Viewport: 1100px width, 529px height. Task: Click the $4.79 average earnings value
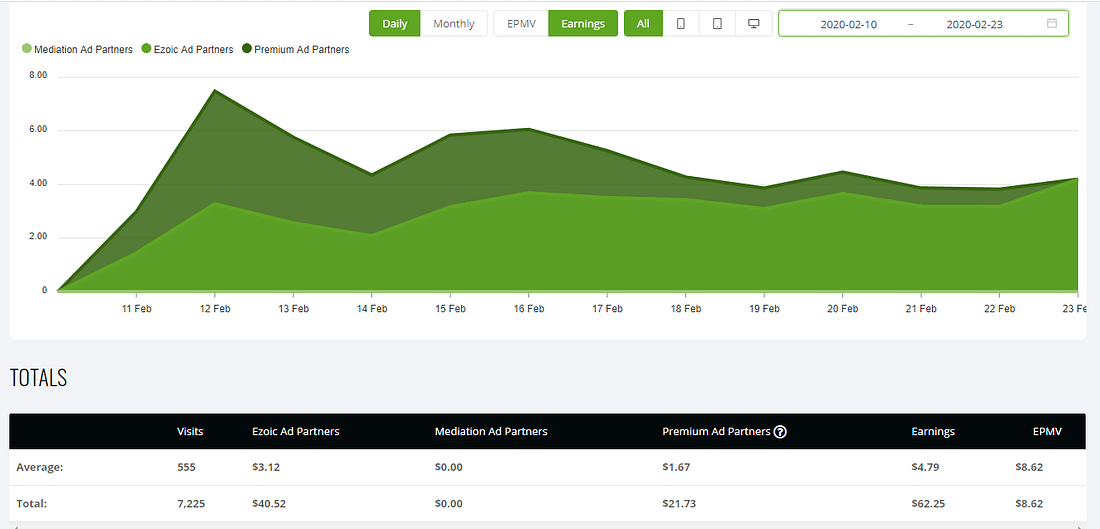tap(925, 467)
